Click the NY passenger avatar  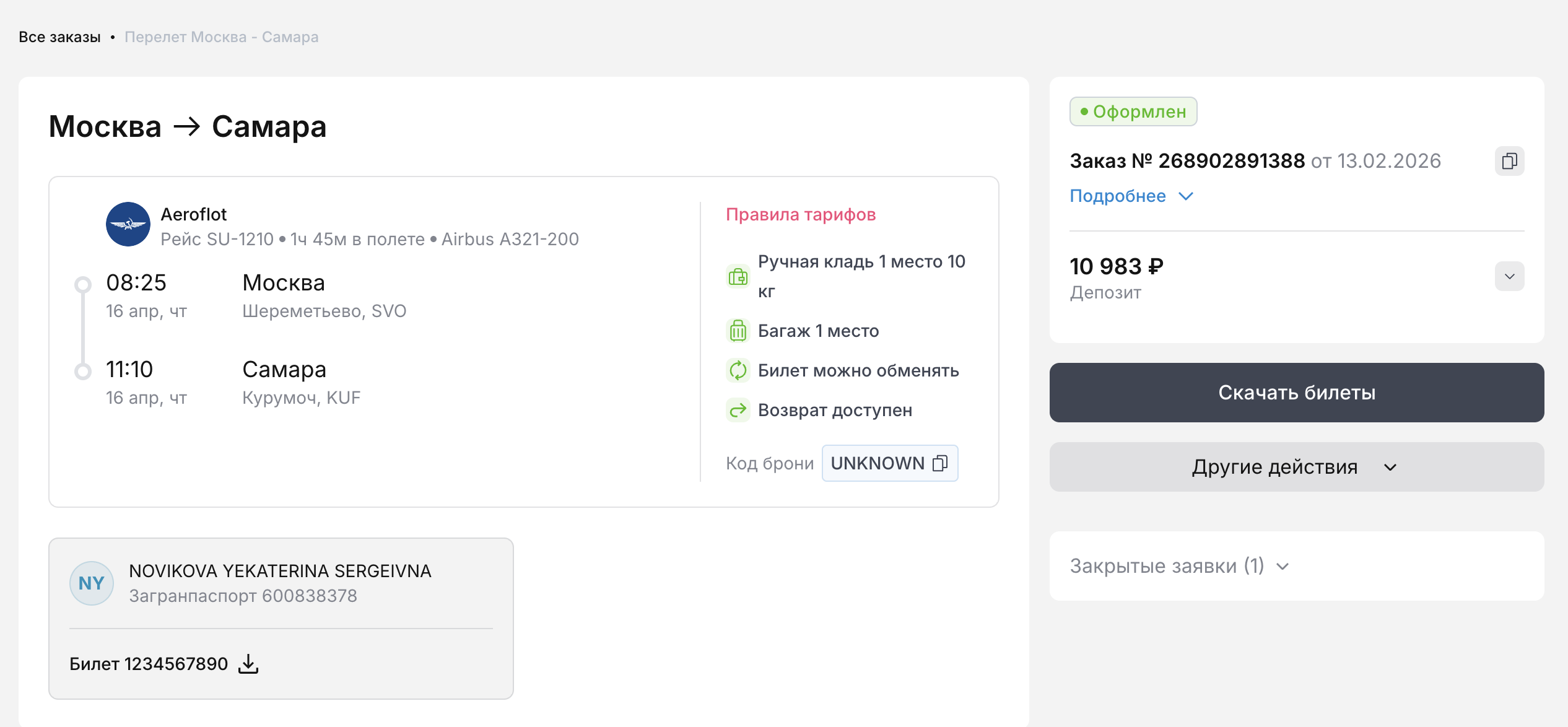(x=92, y=583)
